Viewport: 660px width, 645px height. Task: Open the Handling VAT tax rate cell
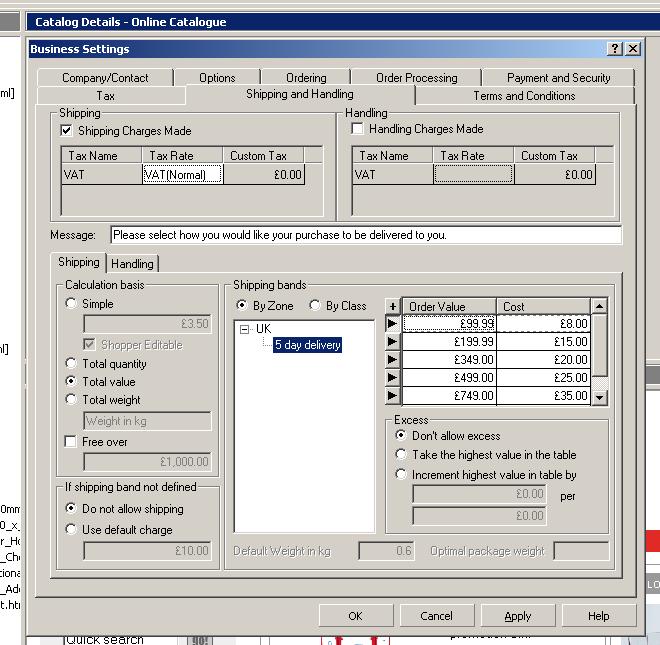click(x=473, y=174)
